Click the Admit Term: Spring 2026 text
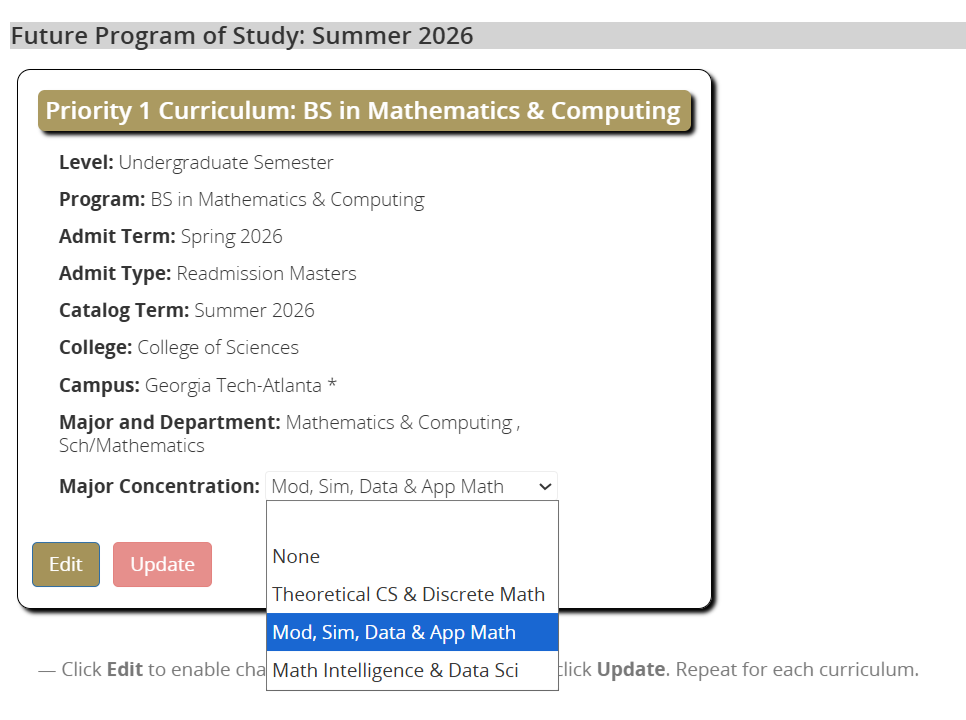The image size is (966, 720). [171, 237]
